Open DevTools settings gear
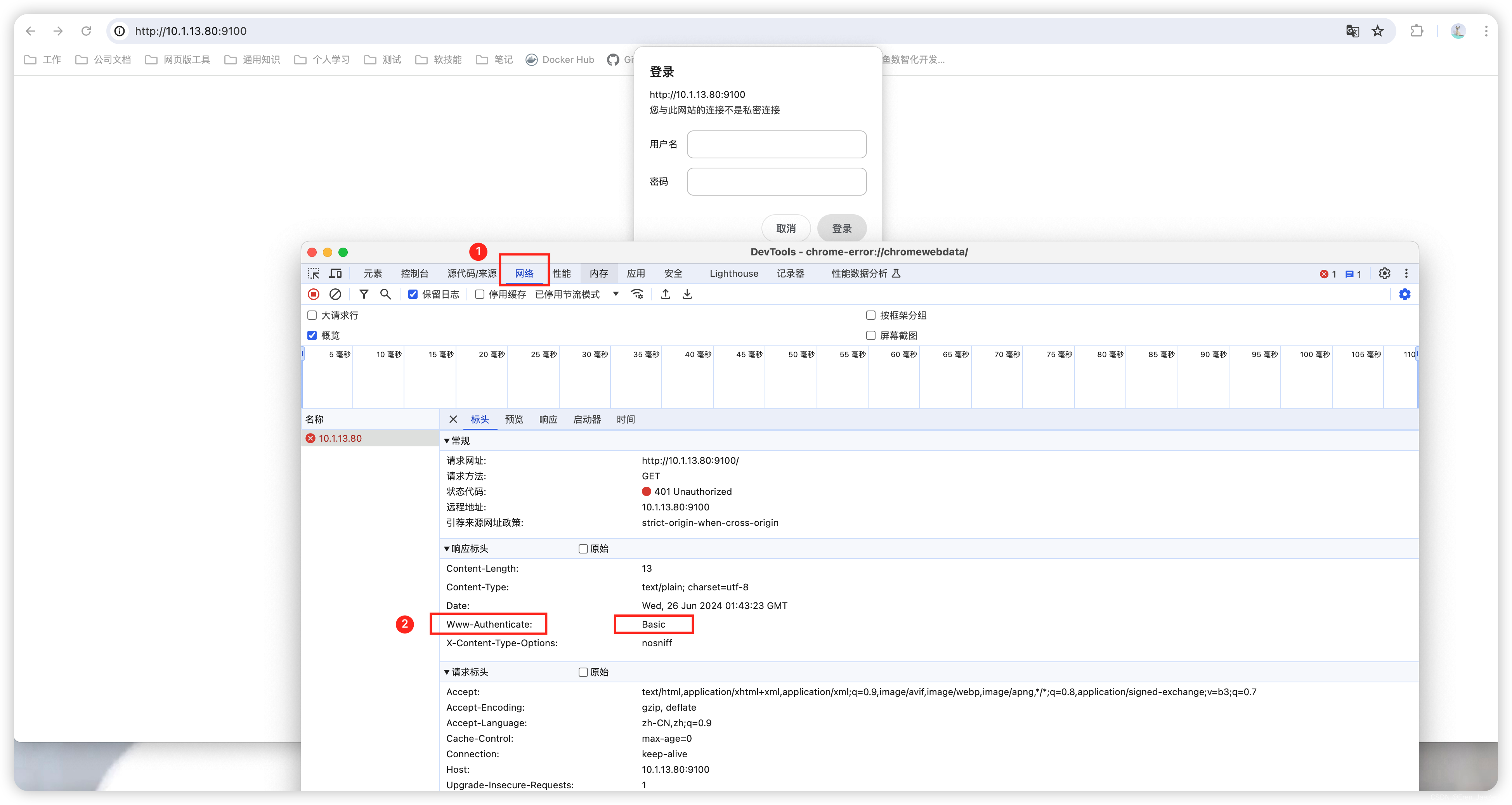 point(1385,273)
